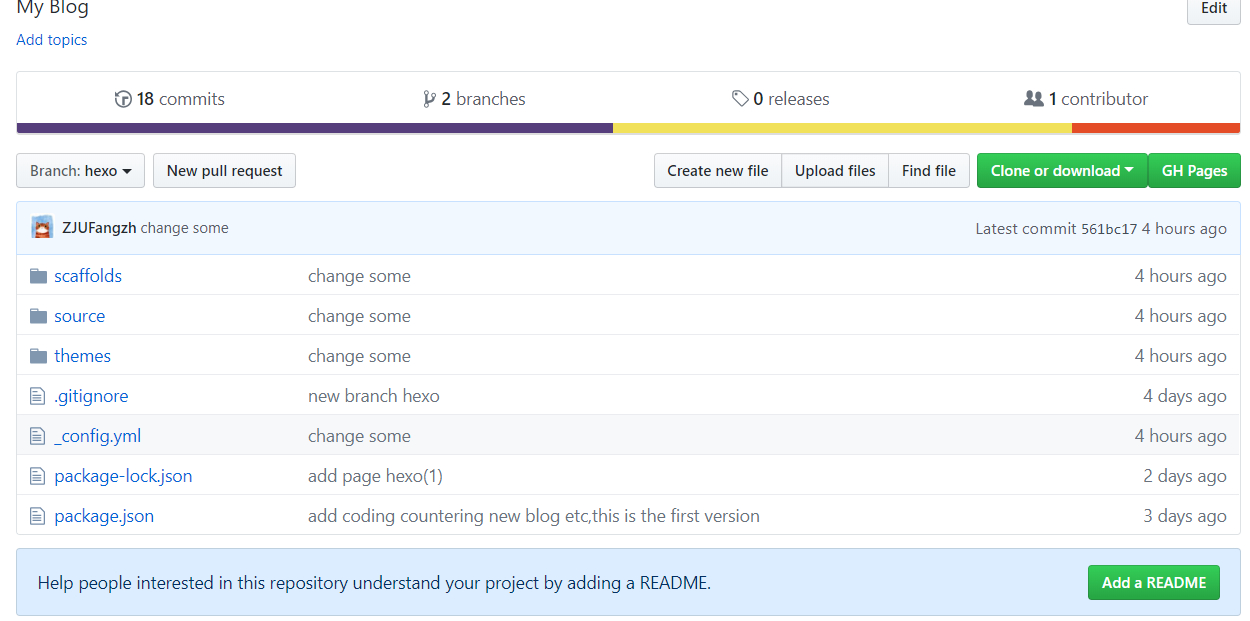The height and width of the screenshot is (621, 1250).
Task: Click the New pull request button
Action: [x=224, y=171]
